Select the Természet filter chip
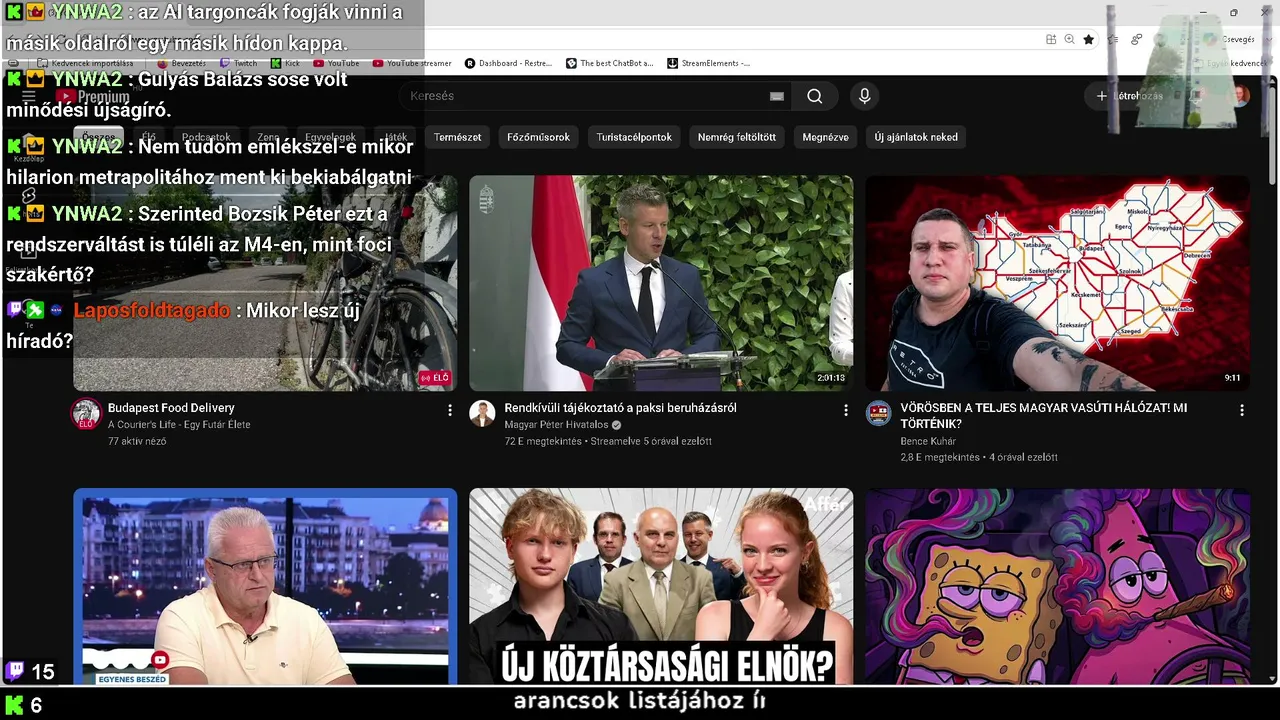Viewport: 1280px width, 720px height. [x=457, y=137]
